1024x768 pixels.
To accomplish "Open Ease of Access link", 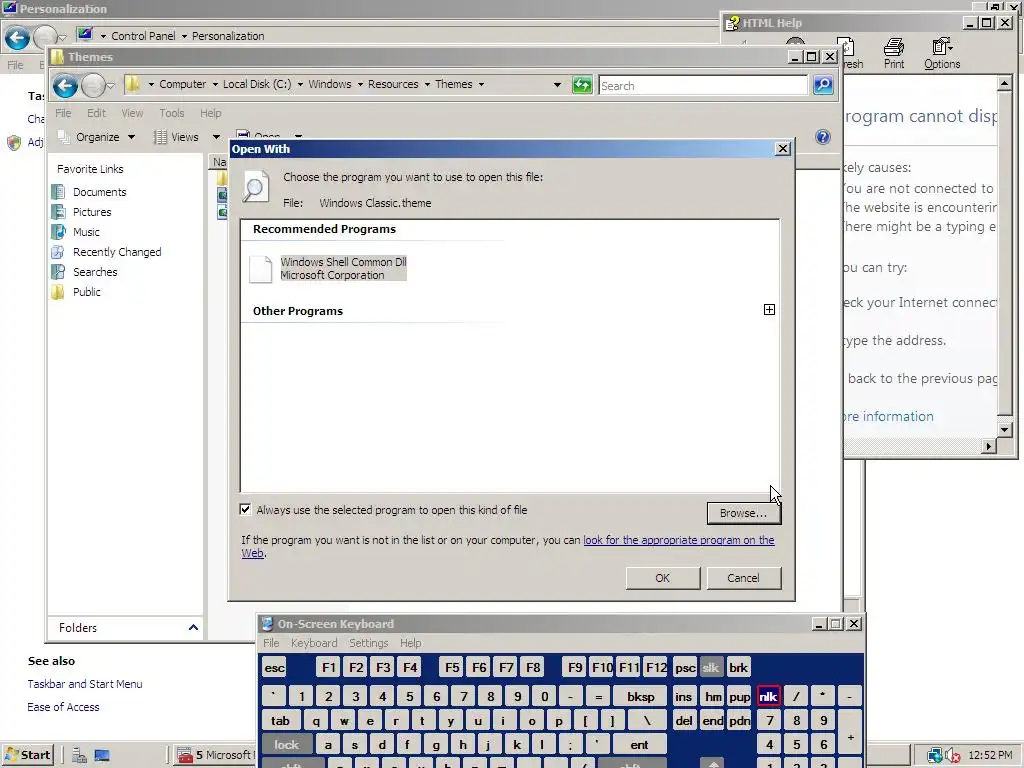I will [x=63, y=707].
